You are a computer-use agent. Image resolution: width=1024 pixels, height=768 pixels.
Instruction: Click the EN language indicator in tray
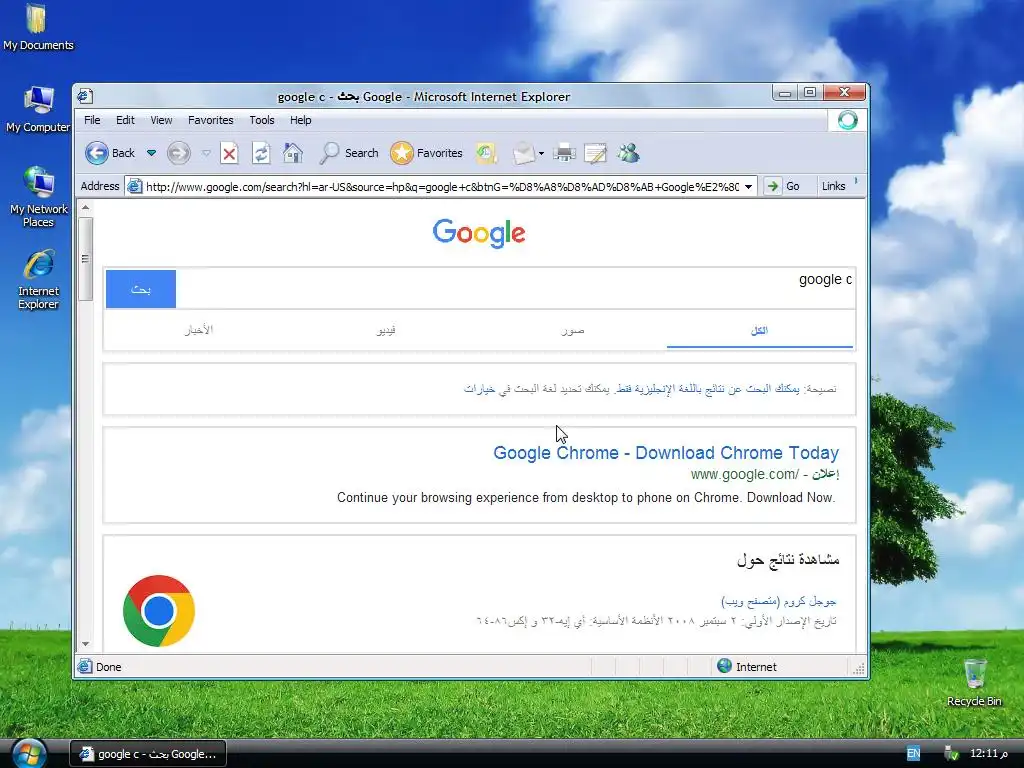pos(913,754)
